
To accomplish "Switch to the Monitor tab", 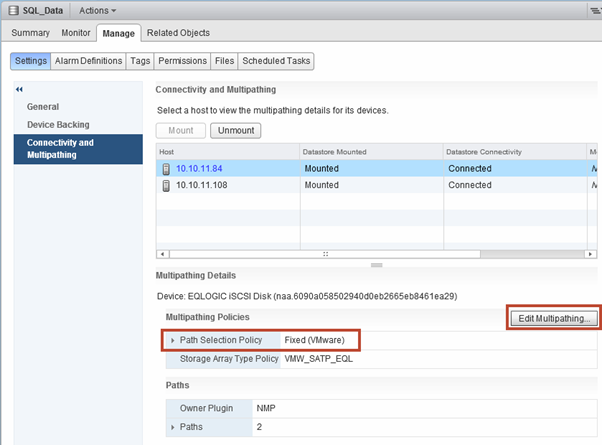I will pos(76,33).
